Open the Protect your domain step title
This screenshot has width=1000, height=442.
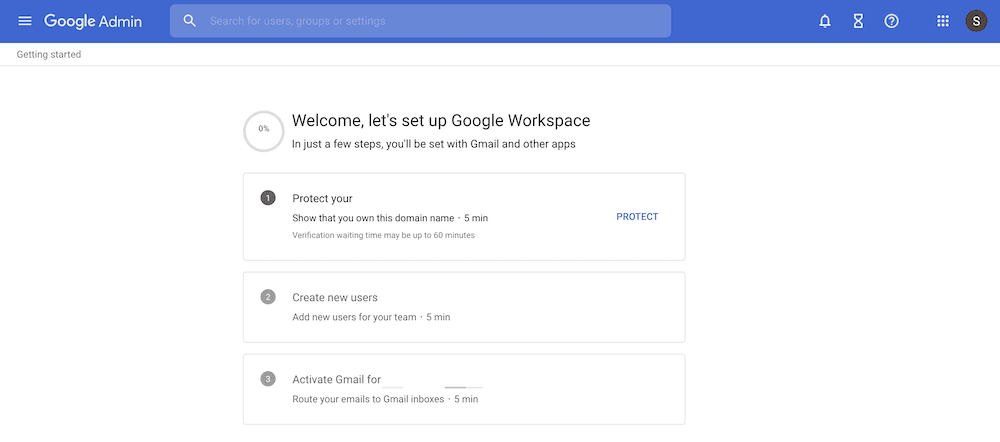pyautogui.click(x=322, y=198)
